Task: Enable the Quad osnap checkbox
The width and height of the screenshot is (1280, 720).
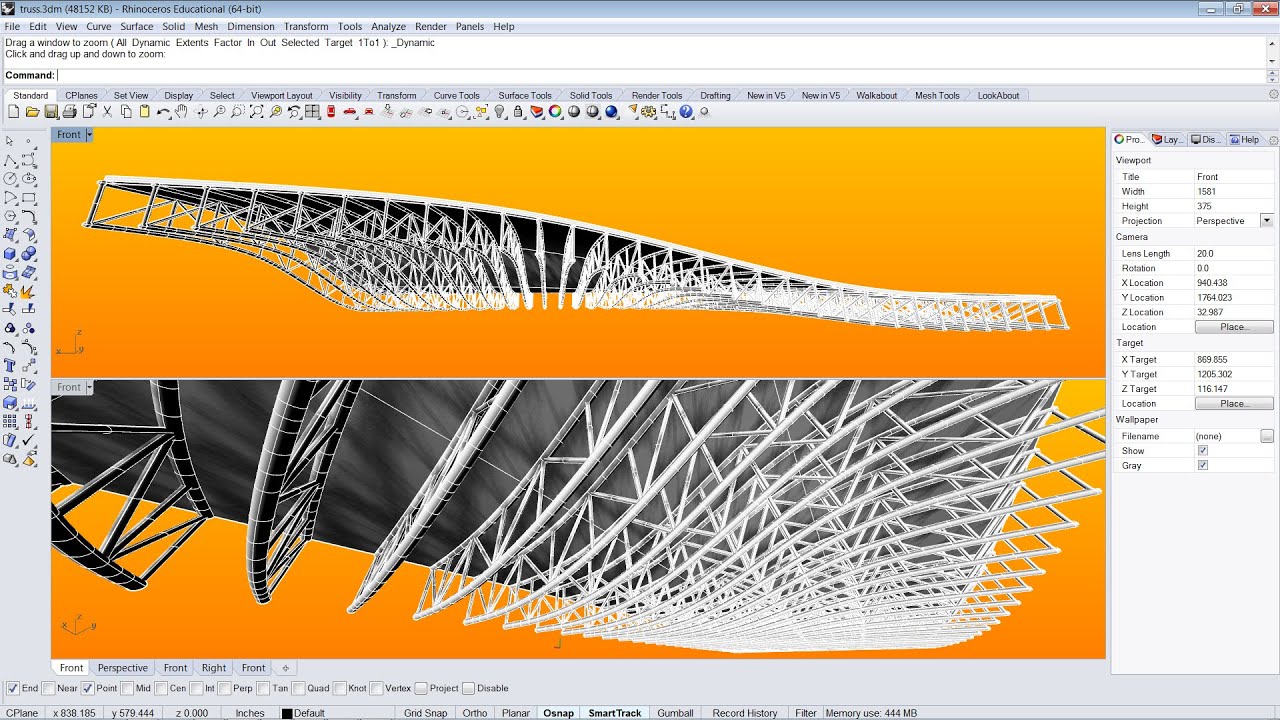Action: tap(299, 688)
